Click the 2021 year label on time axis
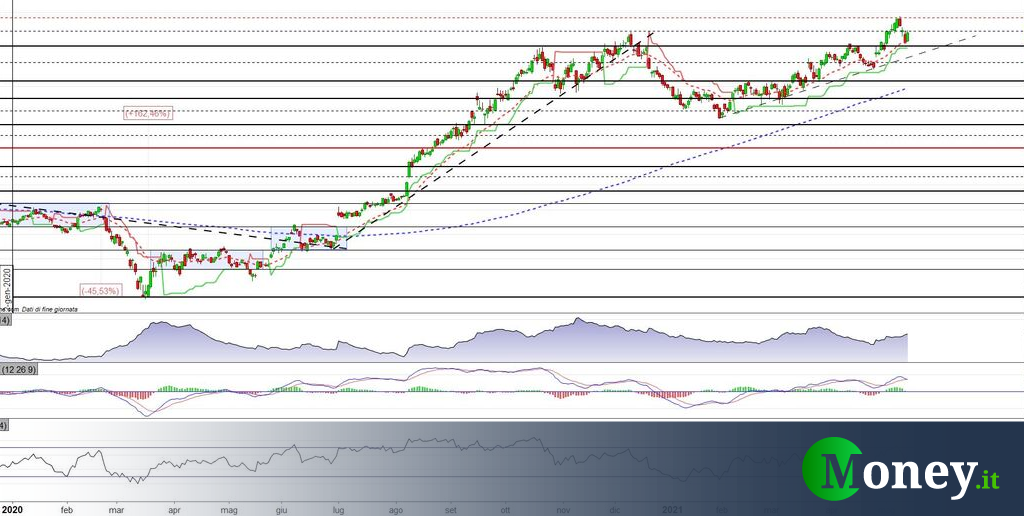Screen dimensions: 1024x516 click(x=672, y=507)
